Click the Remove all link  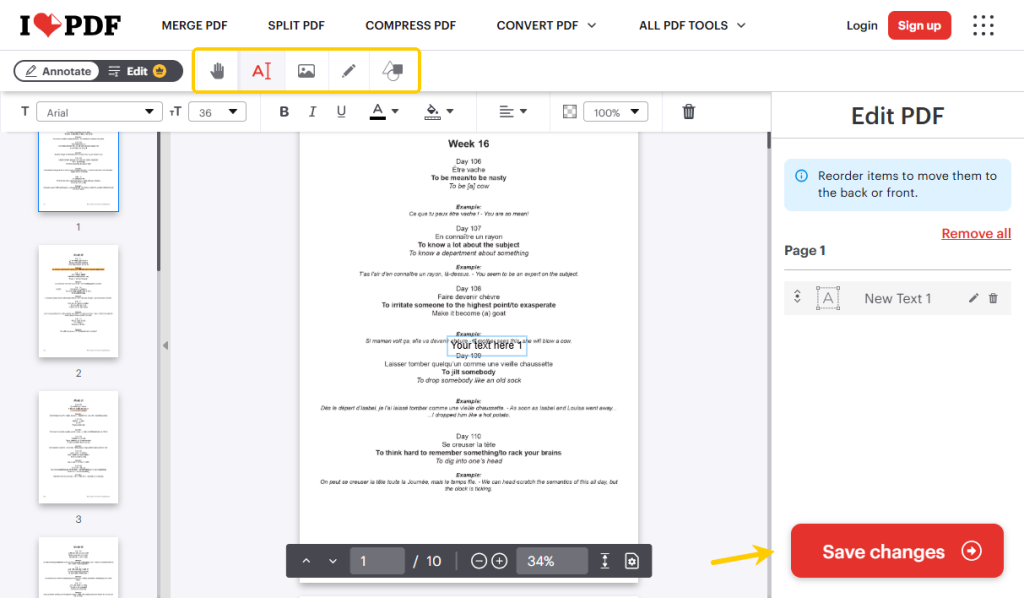(976, 233)
